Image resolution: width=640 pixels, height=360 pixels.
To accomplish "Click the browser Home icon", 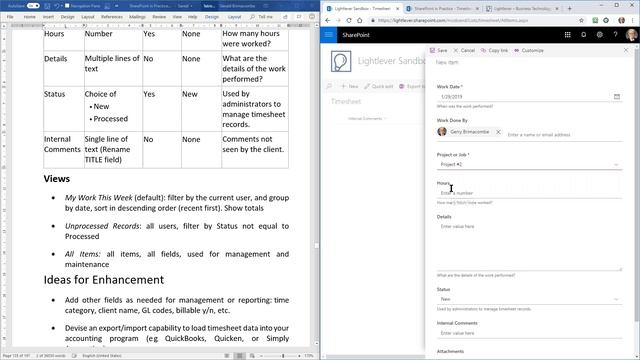I will point(360,20).
